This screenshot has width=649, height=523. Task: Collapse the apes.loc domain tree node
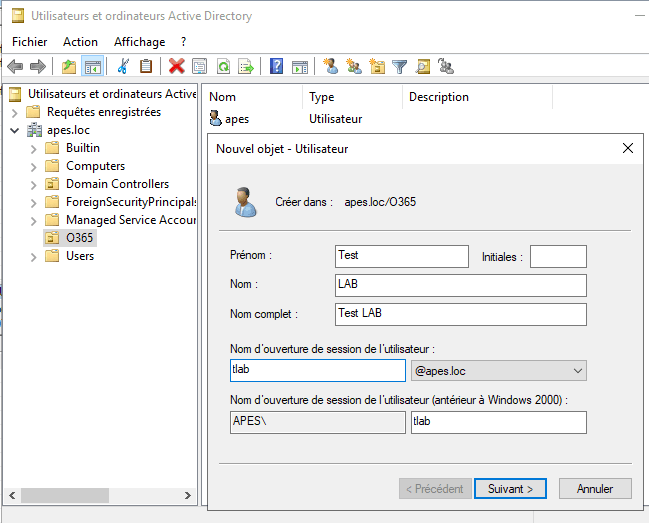[x=15, y=130]
